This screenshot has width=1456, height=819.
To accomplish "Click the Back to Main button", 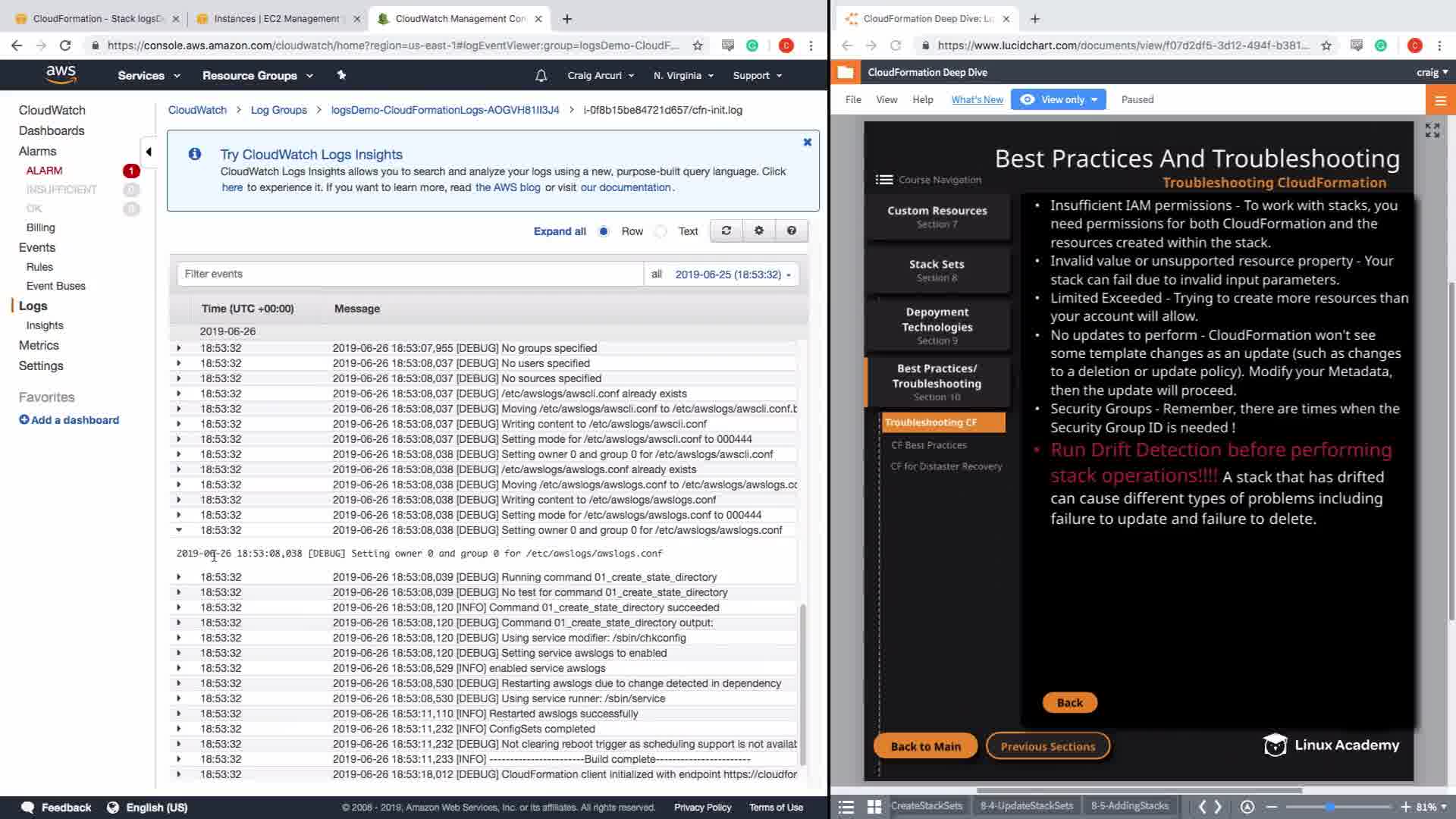I will click(925, 746).
